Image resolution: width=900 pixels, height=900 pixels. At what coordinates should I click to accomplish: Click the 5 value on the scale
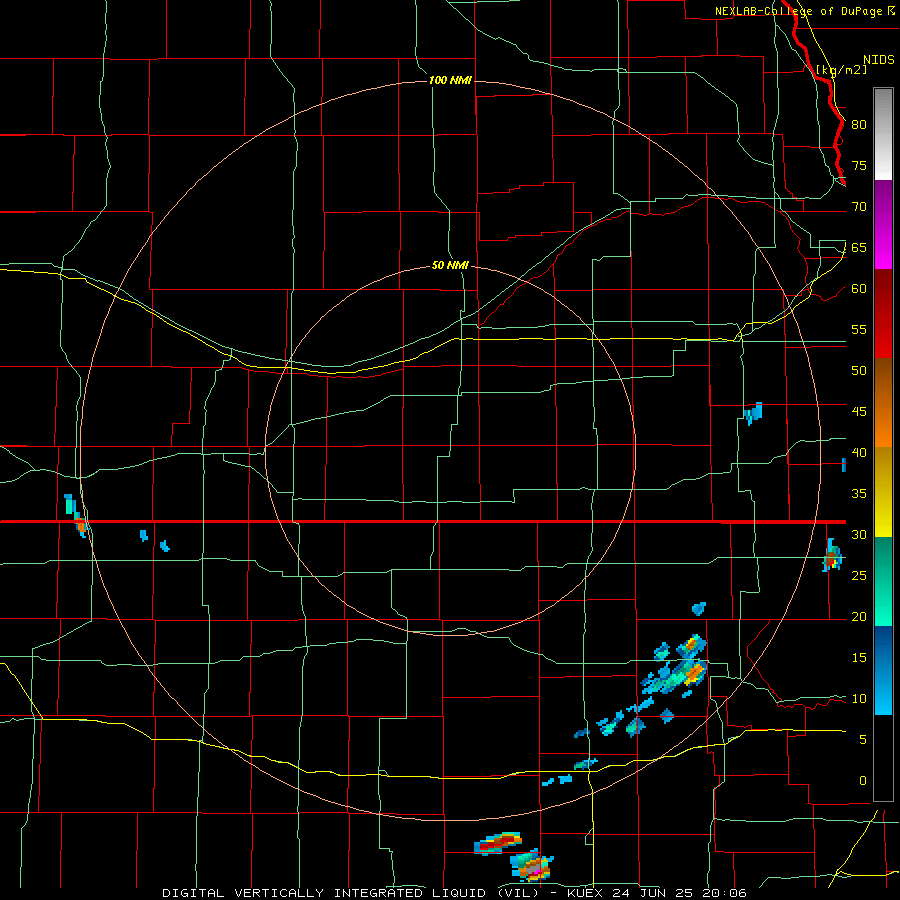coord(863,739)
